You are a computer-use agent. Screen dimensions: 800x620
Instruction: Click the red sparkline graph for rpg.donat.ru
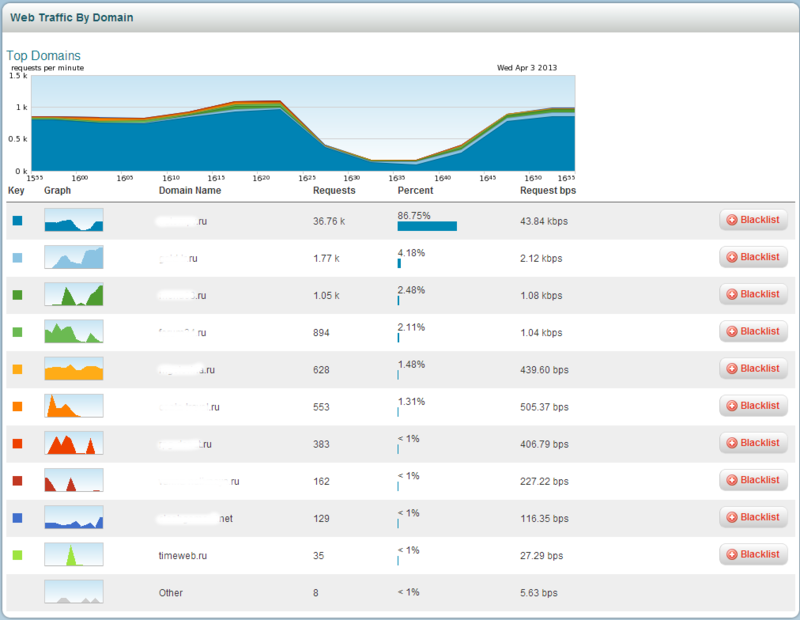73,443
